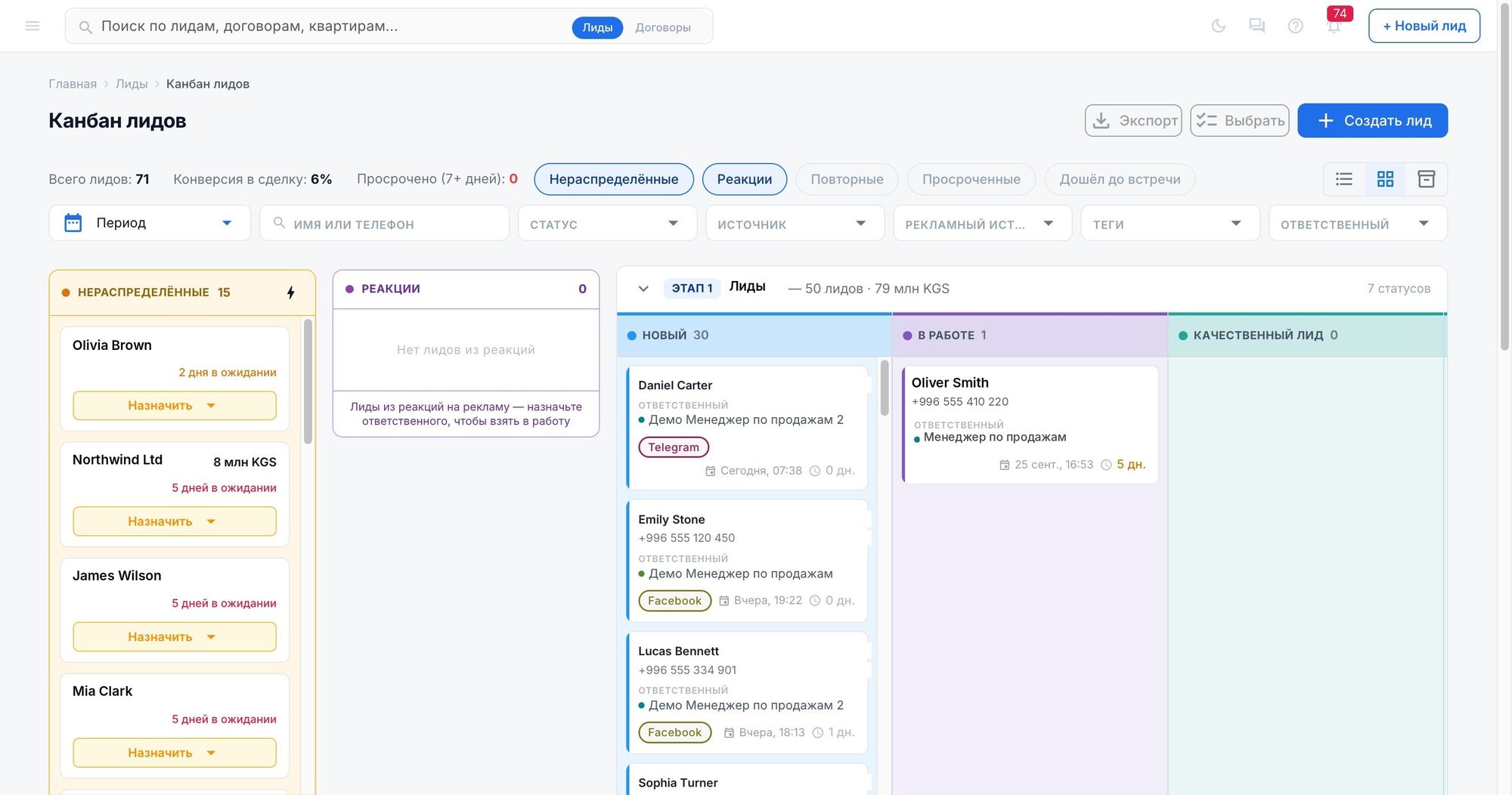Click the Имя или телефон search field
This screenshot has width=1512, height=795.
click(384, 223)
